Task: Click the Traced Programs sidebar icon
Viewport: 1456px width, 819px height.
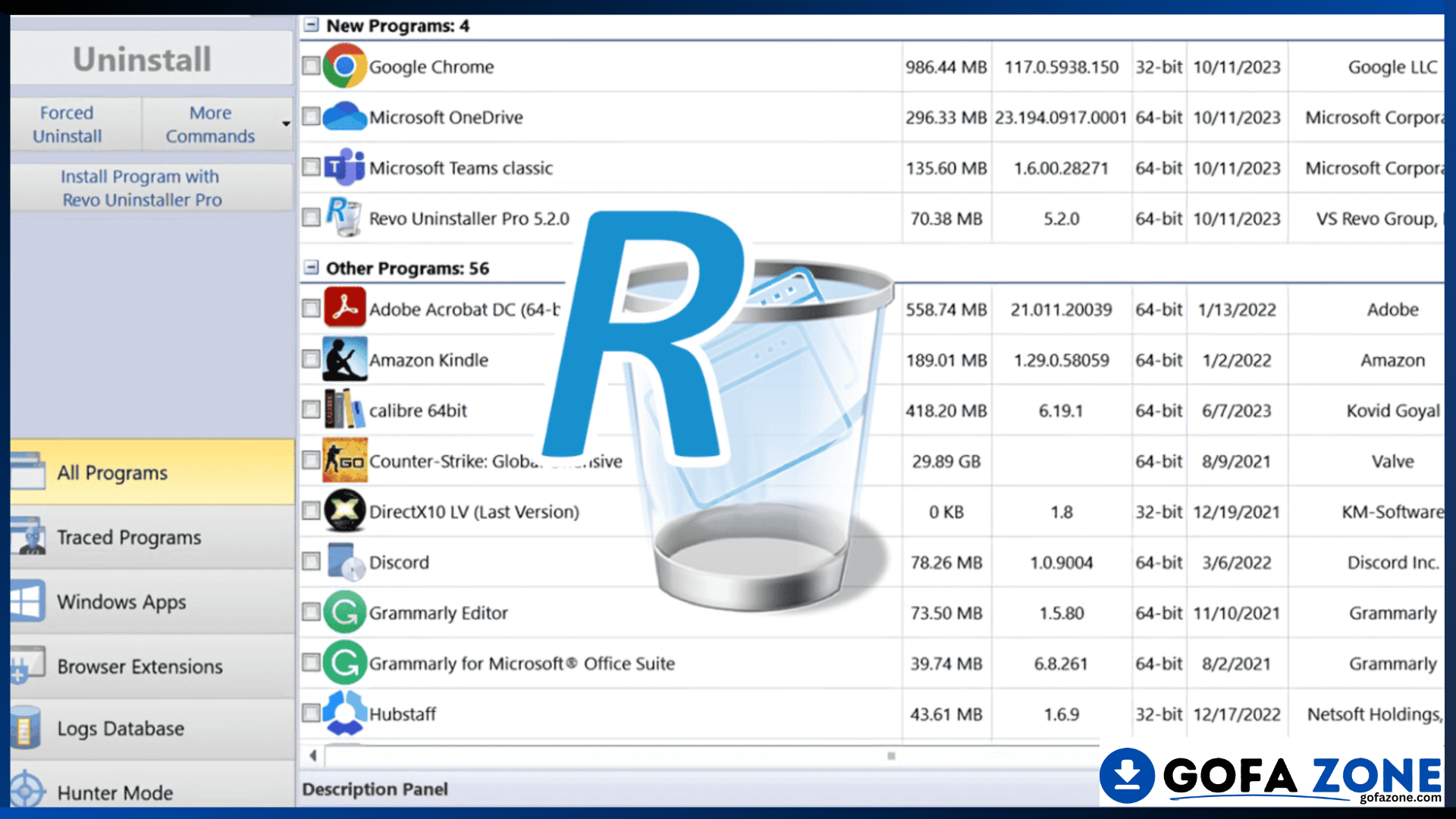Action: (28, 536)
